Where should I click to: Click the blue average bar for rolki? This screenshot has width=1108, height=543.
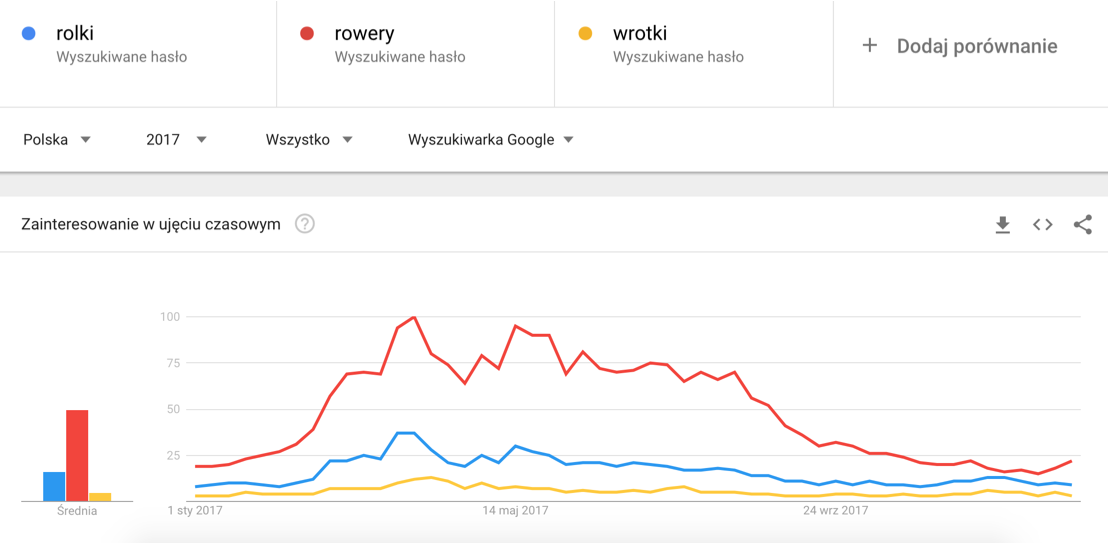pyautogui.click(x=54, y=486)
